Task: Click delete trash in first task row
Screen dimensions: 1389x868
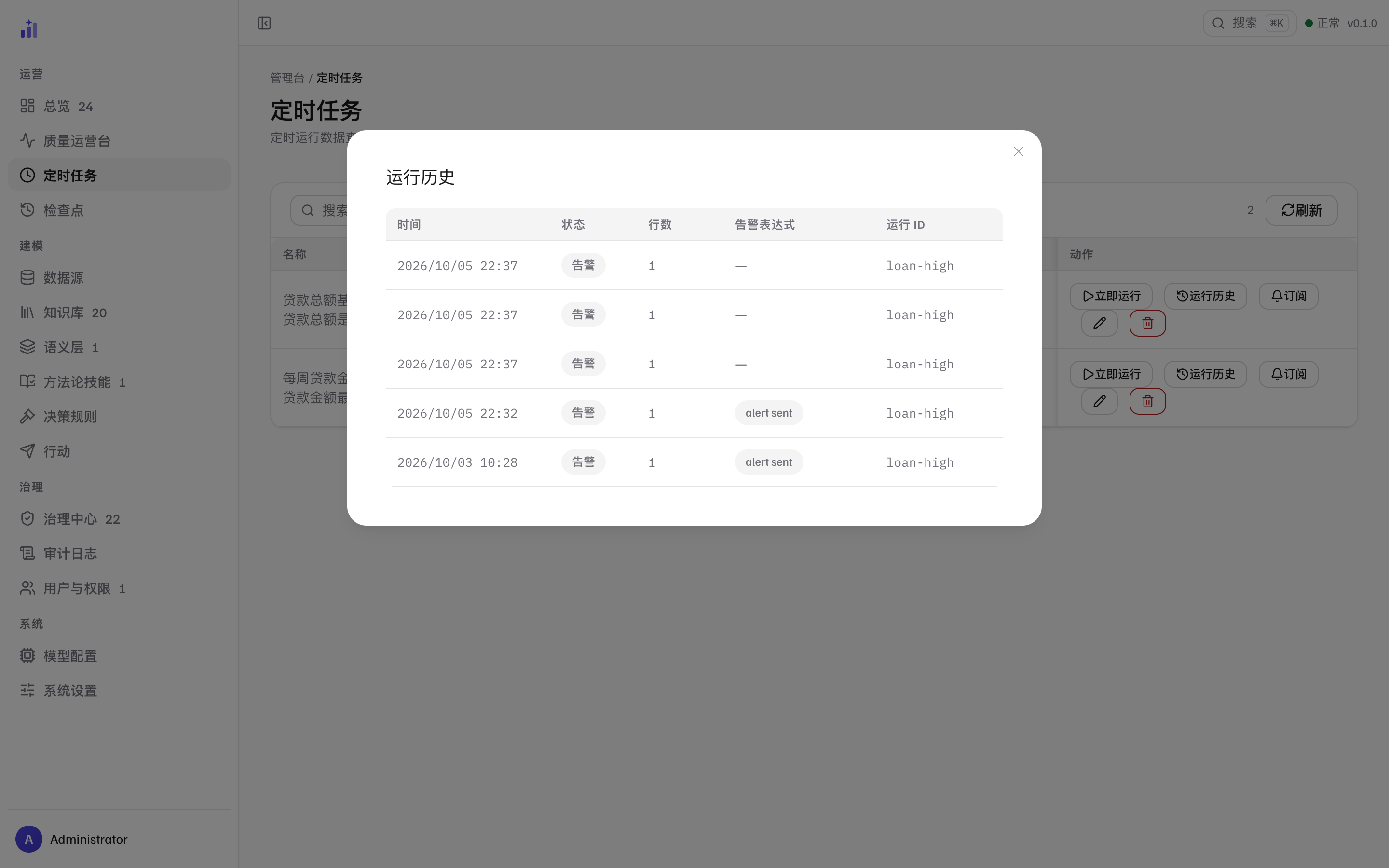Action: click(1147, 323)
